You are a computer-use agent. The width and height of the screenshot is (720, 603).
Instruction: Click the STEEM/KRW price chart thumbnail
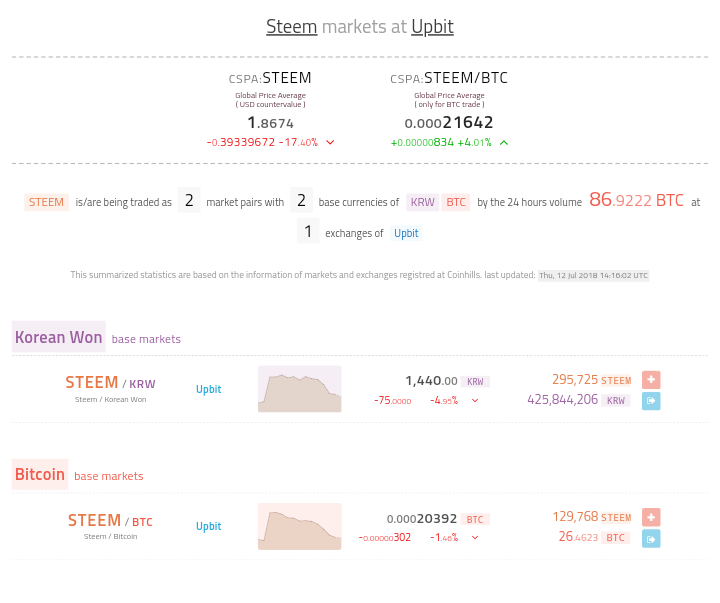(299, 389)
